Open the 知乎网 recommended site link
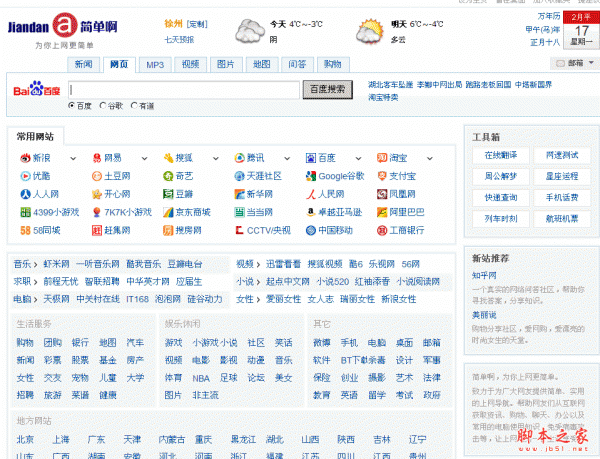Image resolution: width=600 pixels, height=459 pixels. 484,275
